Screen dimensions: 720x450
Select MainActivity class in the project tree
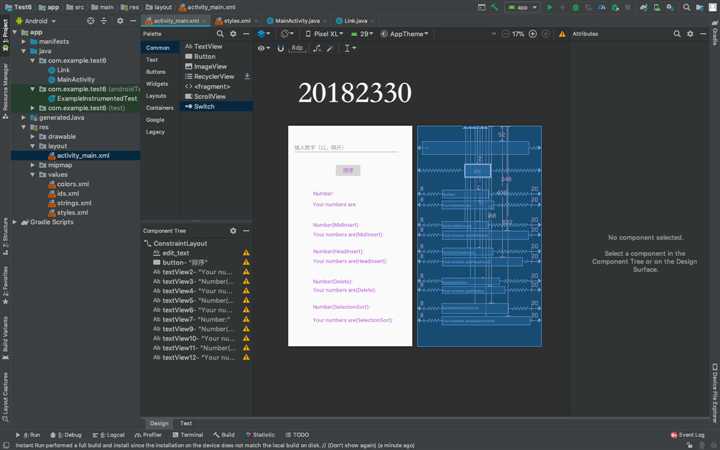click(71, 79)
